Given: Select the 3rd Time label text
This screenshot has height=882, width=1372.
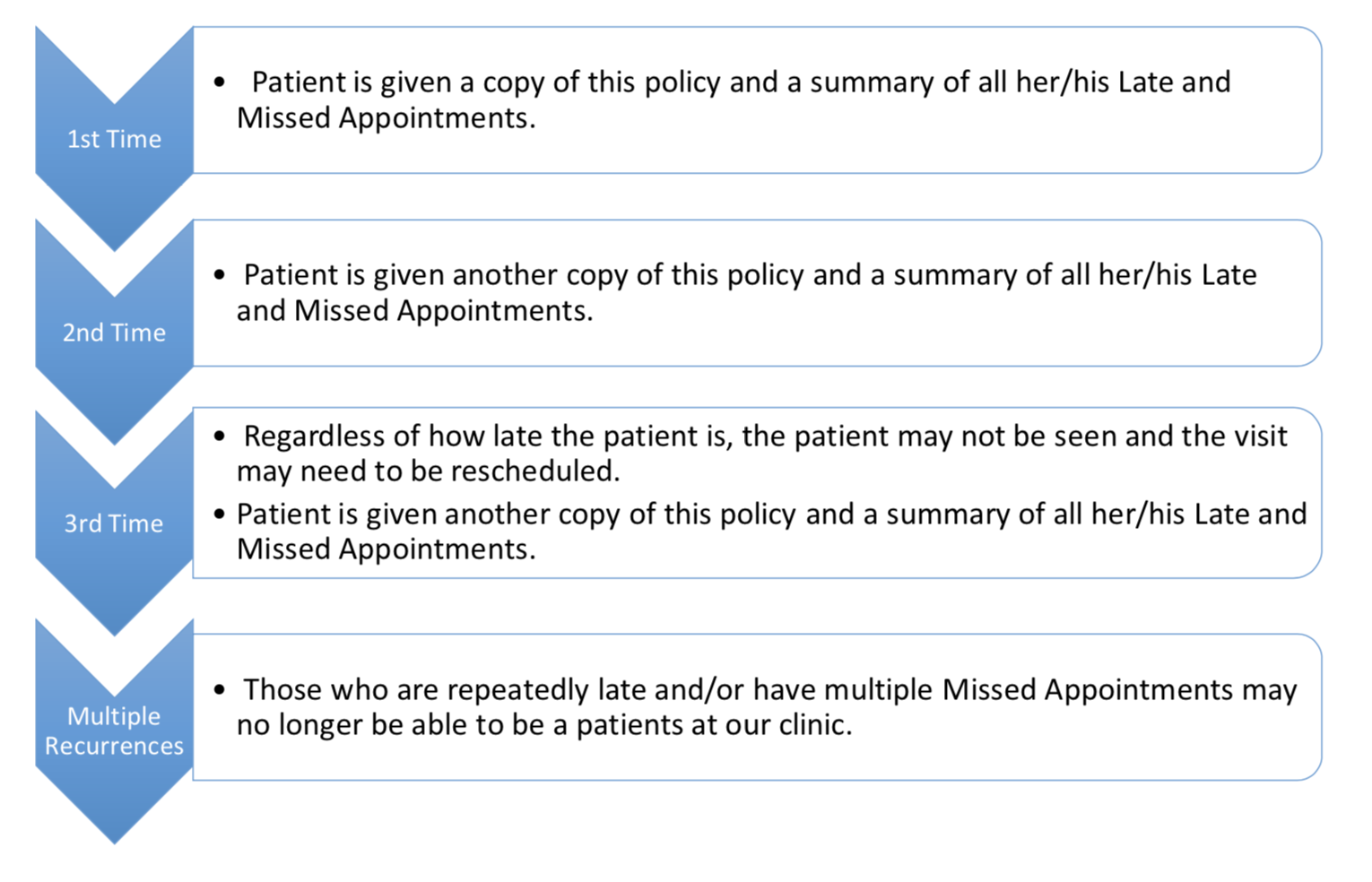Looking at the screenshot, I should pos(114,523).
